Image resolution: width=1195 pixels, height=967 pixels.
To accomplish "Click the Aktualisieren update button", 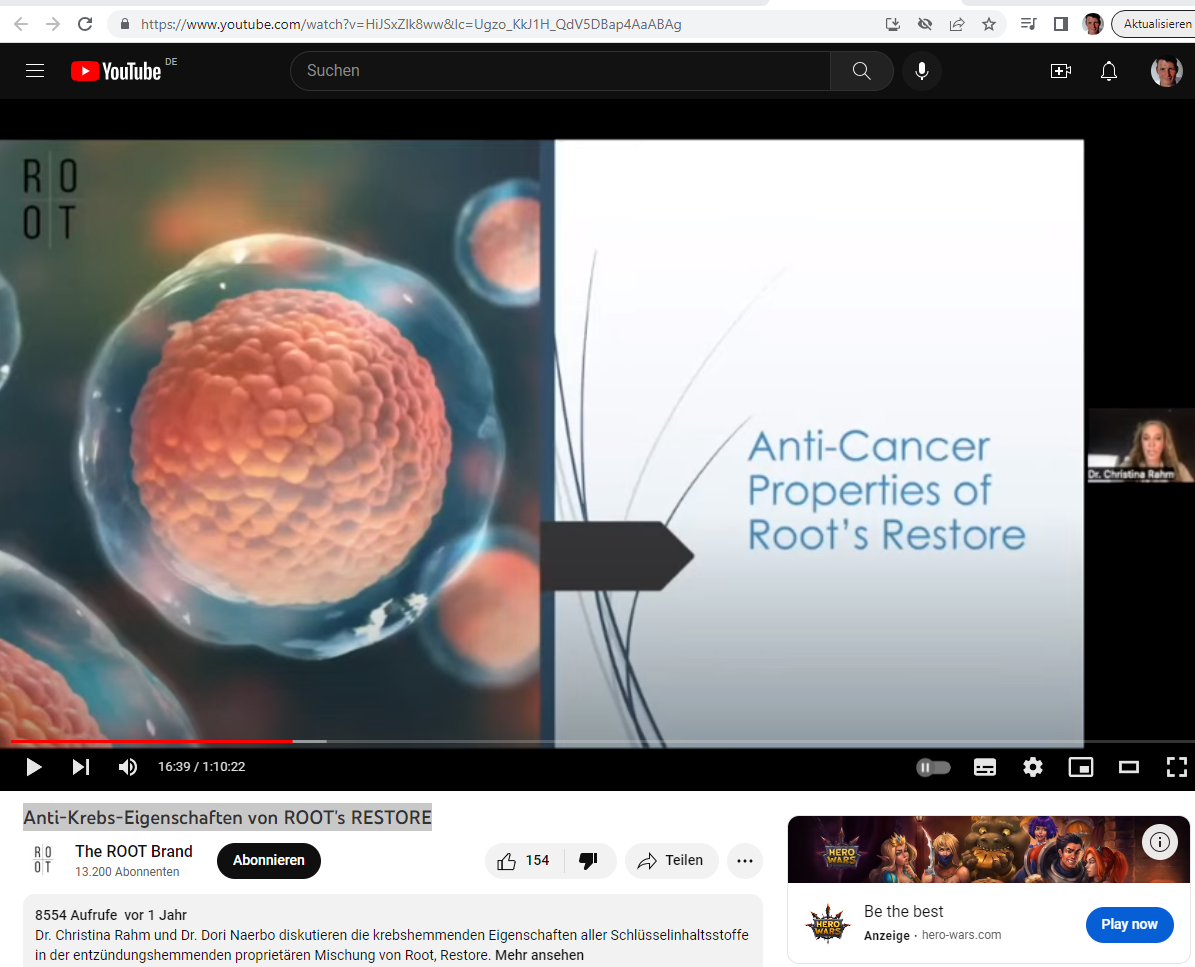I will [1155, 24].
